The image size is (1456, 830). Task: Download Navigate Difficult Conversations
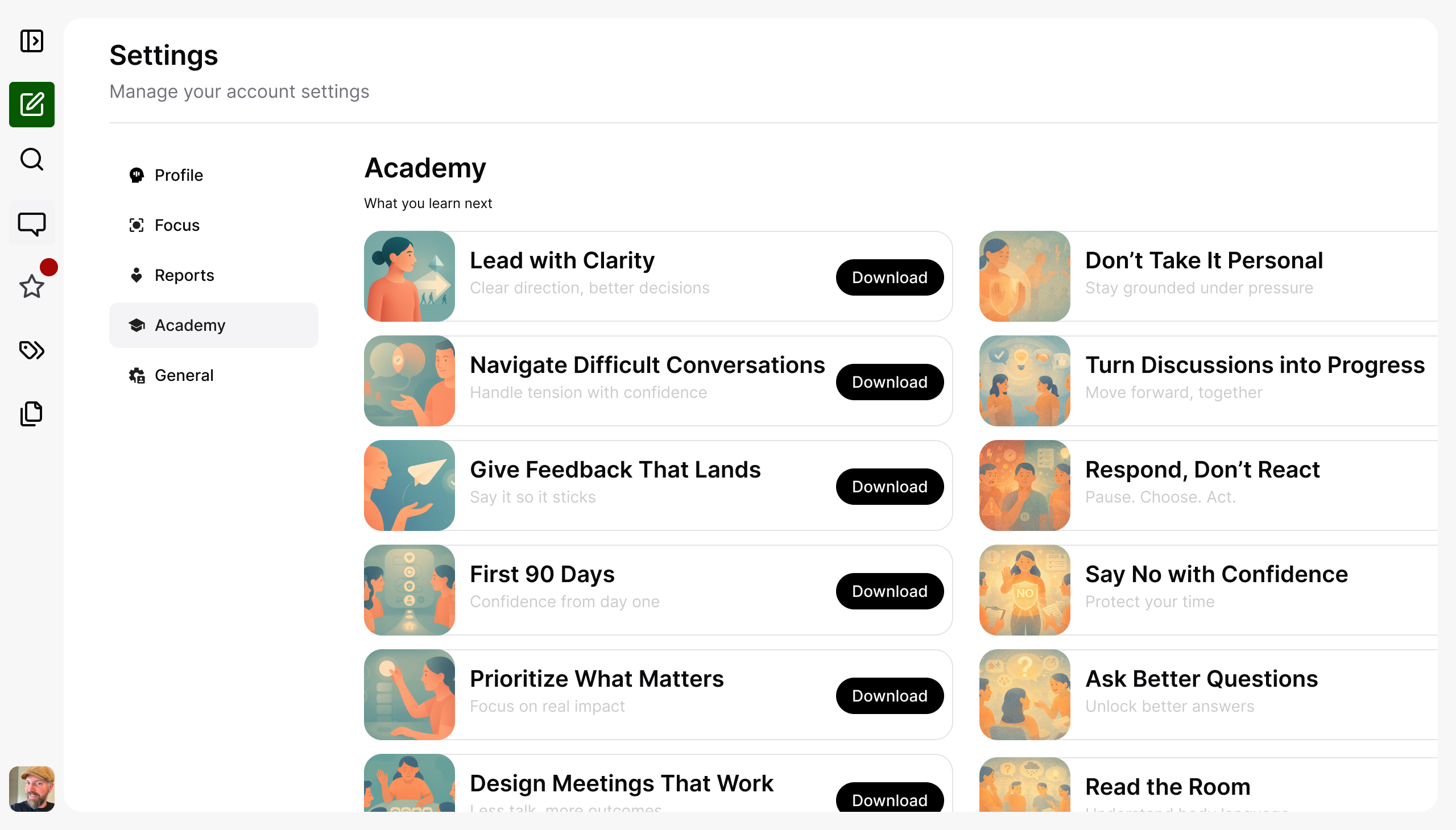point(888,382)
